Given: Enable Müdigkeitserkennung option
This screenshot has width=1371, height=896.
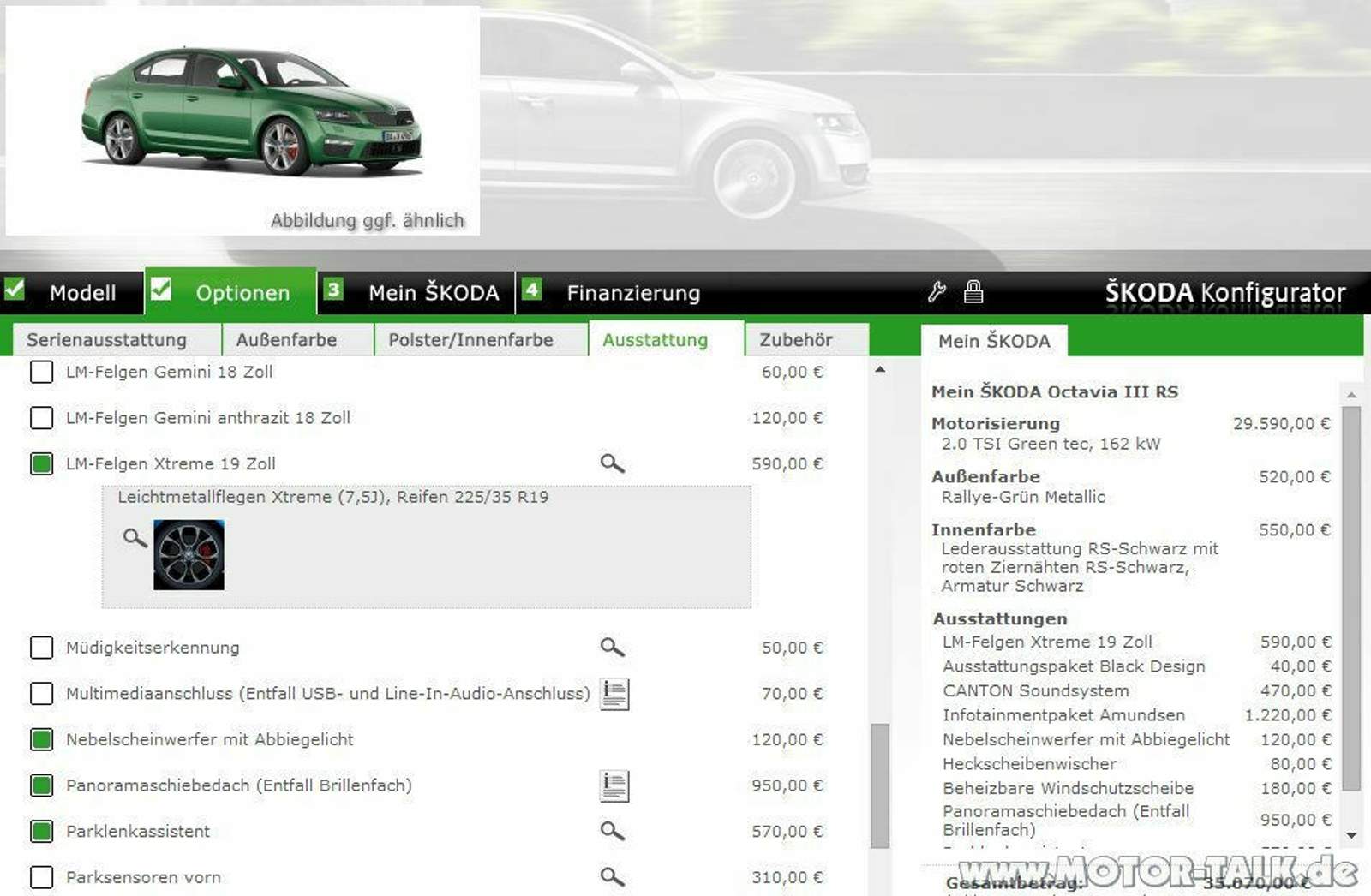Looking at the screenshot, I should pyautogui.click(x=41, y=648).
